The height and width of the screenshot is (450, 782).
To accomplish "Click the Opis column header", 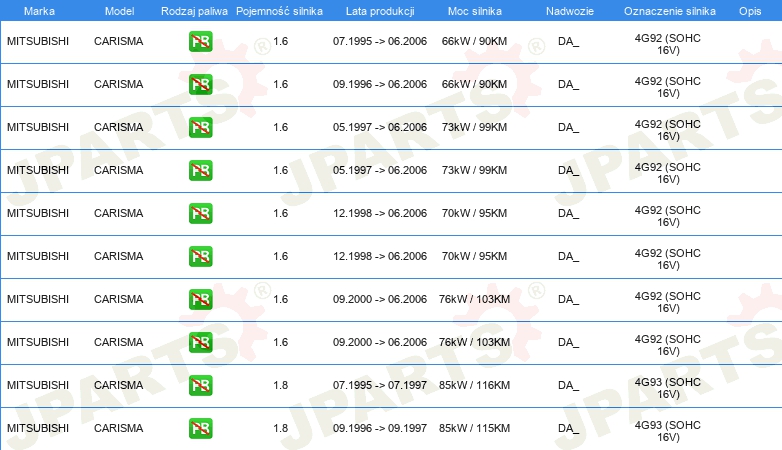I will pos(750,11).
